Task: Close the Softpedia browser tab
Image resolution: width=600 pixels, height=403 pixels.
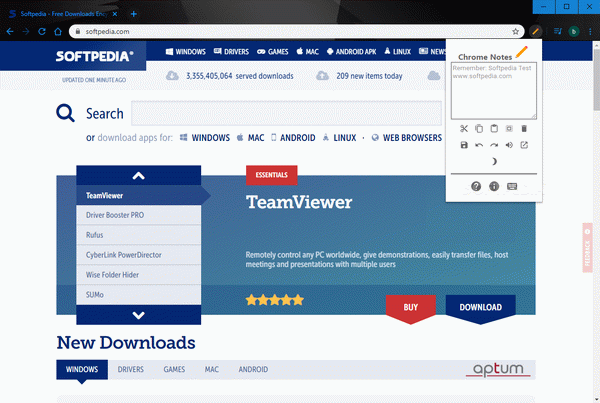Action: [115, 14]
